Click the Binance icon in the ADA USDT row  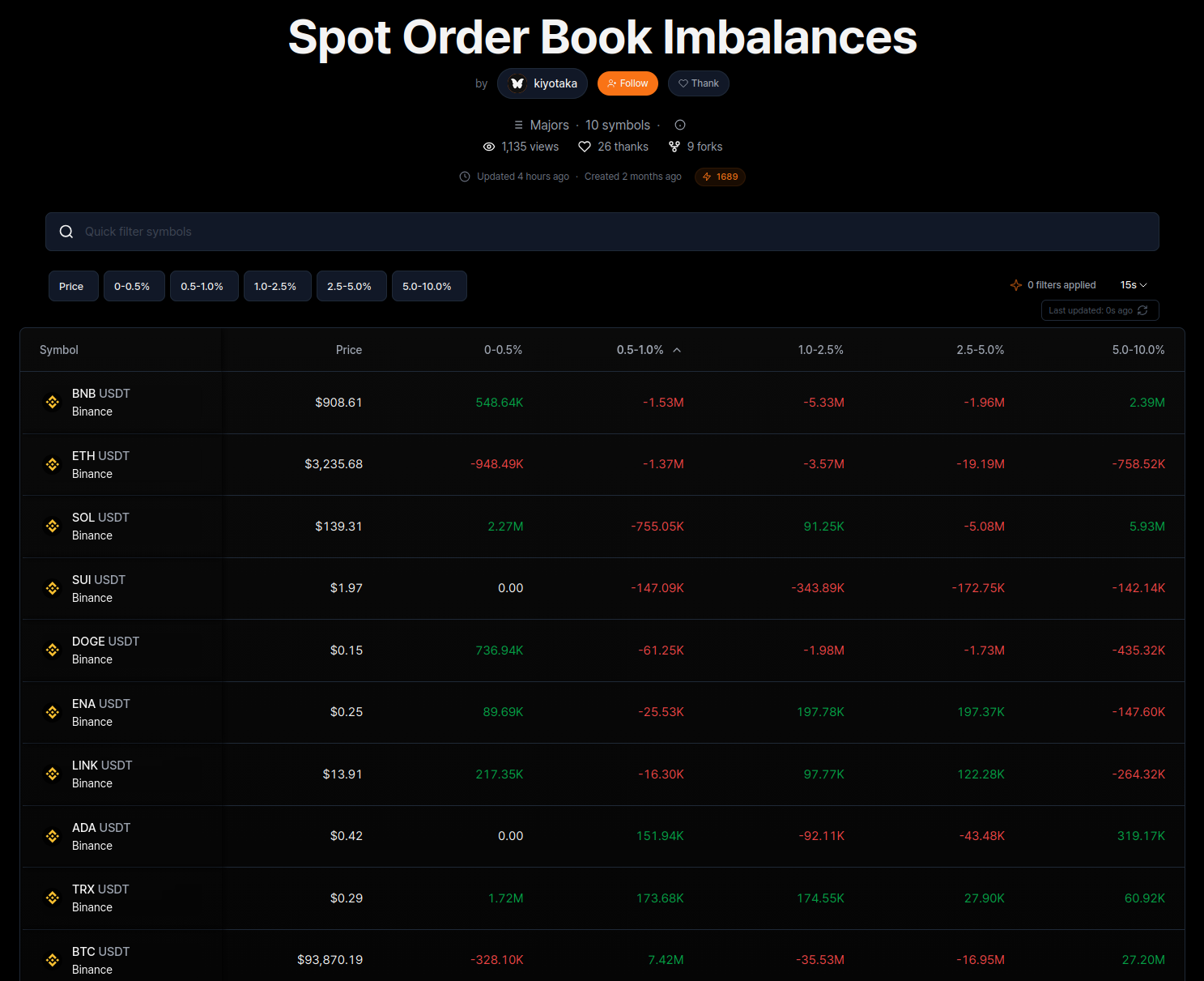click(53, 836)
